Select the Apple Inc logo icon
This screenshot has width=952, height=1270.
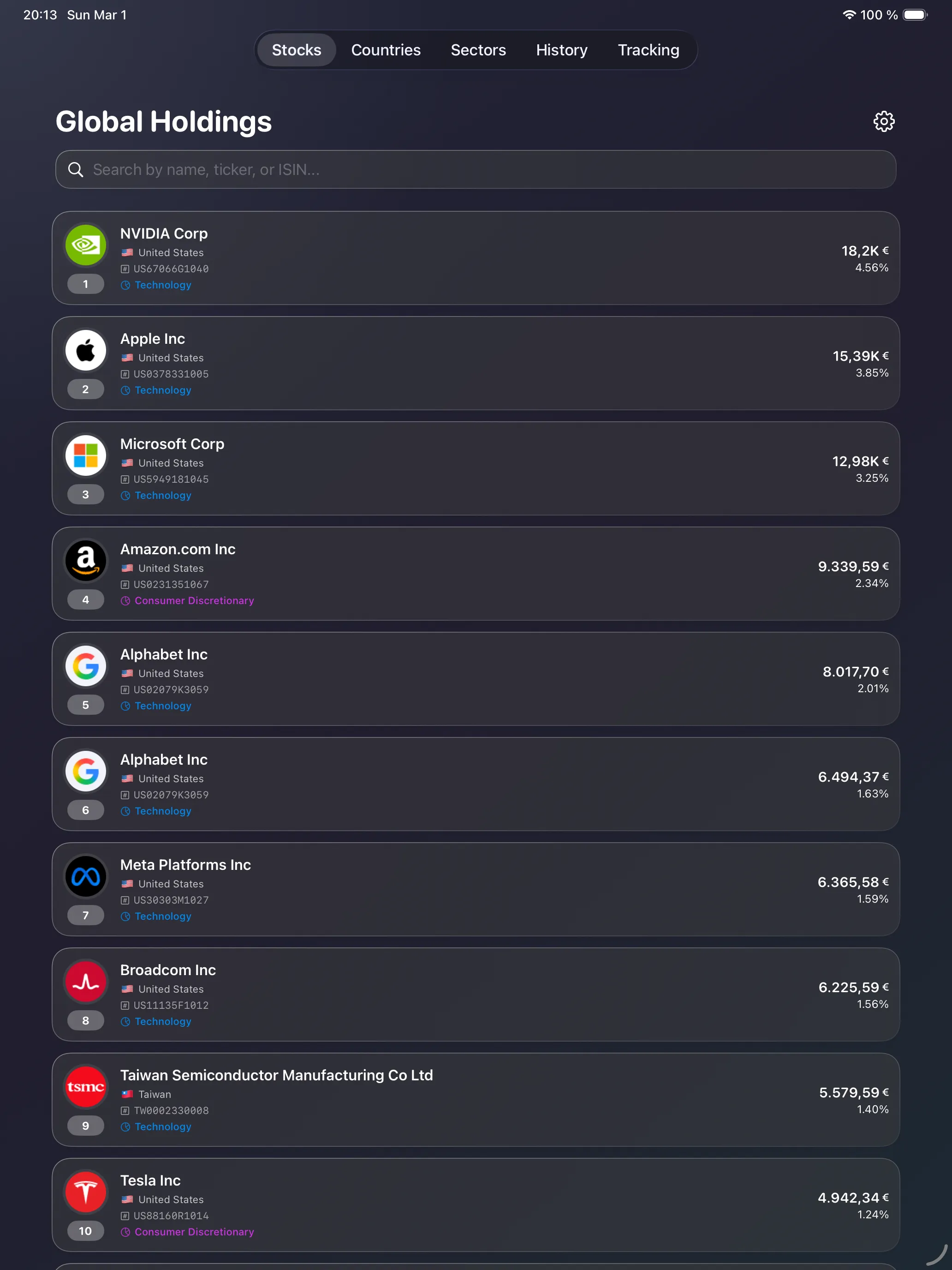click(x=85, y=350)
